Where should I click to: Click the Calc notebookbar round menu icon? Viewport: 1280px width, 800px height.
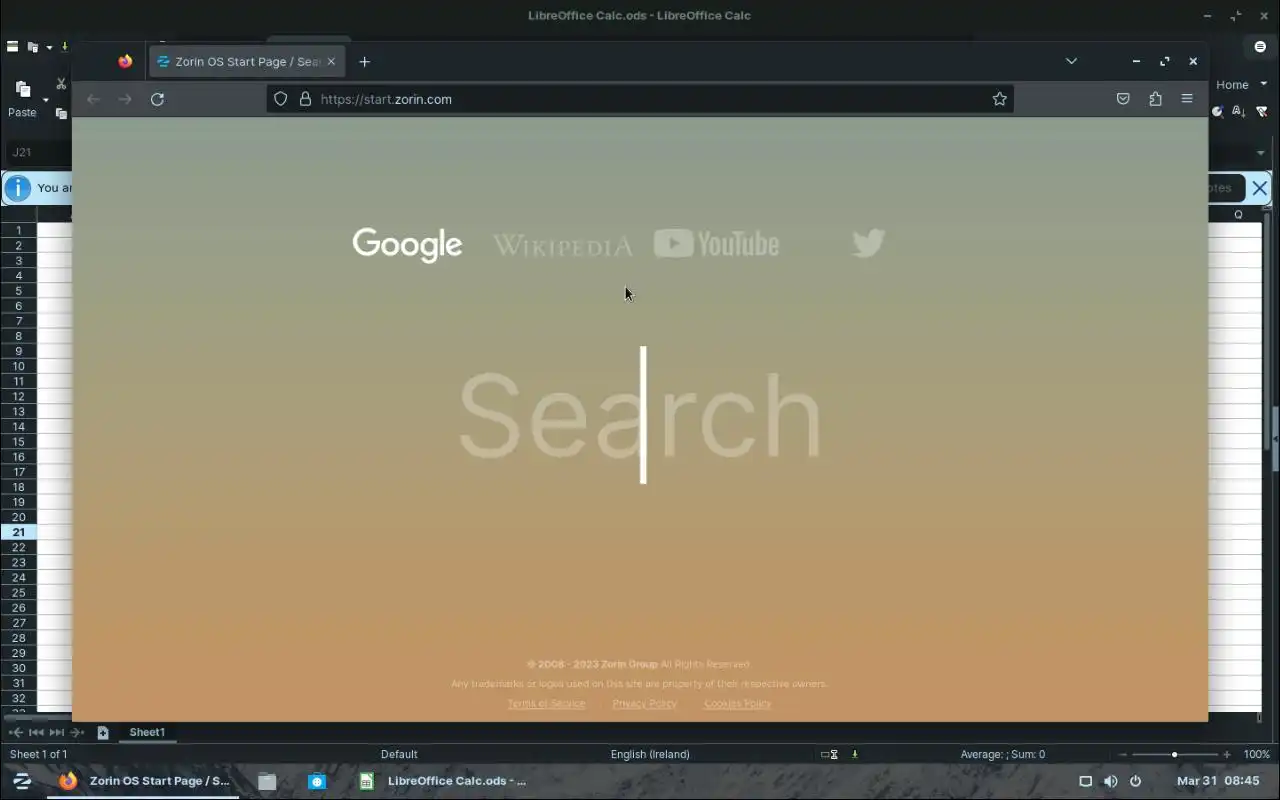pos(1260,47)
